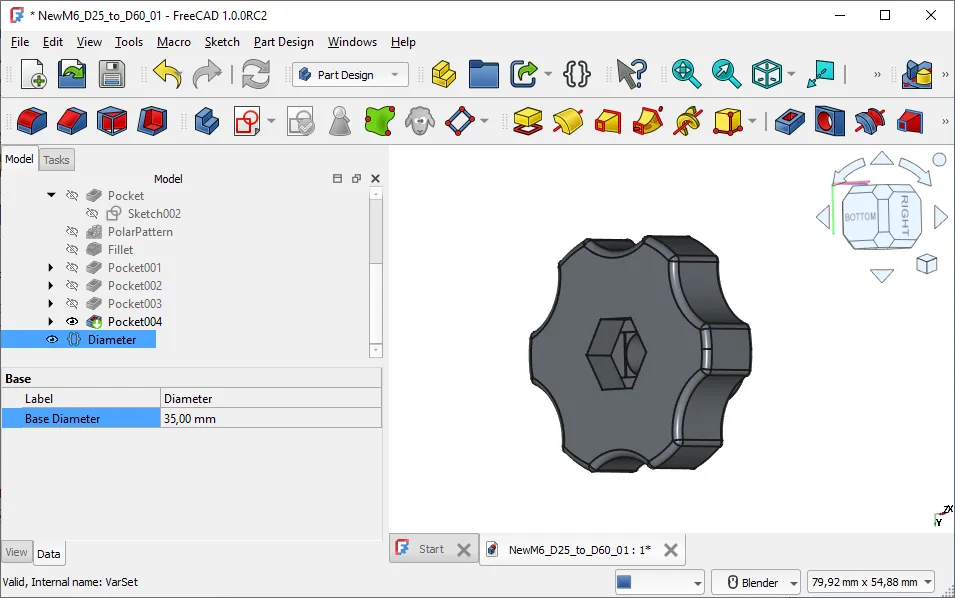The image size is (955, 598).
Task: Expand the Pocket002 tree node
Action: click(x=51, y=286)
